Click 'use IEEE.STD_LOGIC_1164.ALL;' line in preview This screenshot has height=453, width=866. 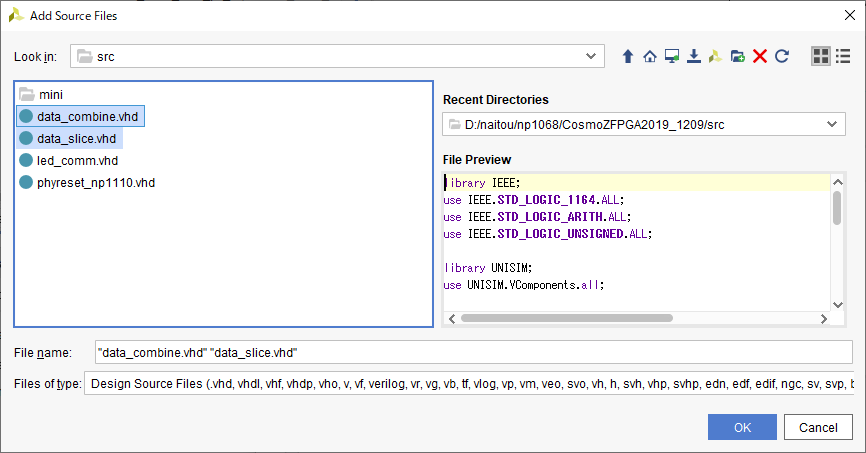(x=534, y=200)
